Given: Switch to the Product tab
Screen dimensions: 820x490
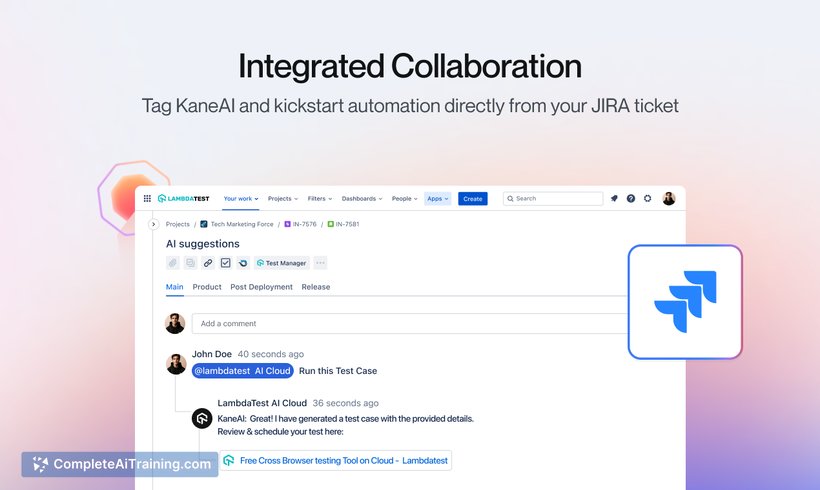Looking at the screenshot, I should tap(207, 287).
